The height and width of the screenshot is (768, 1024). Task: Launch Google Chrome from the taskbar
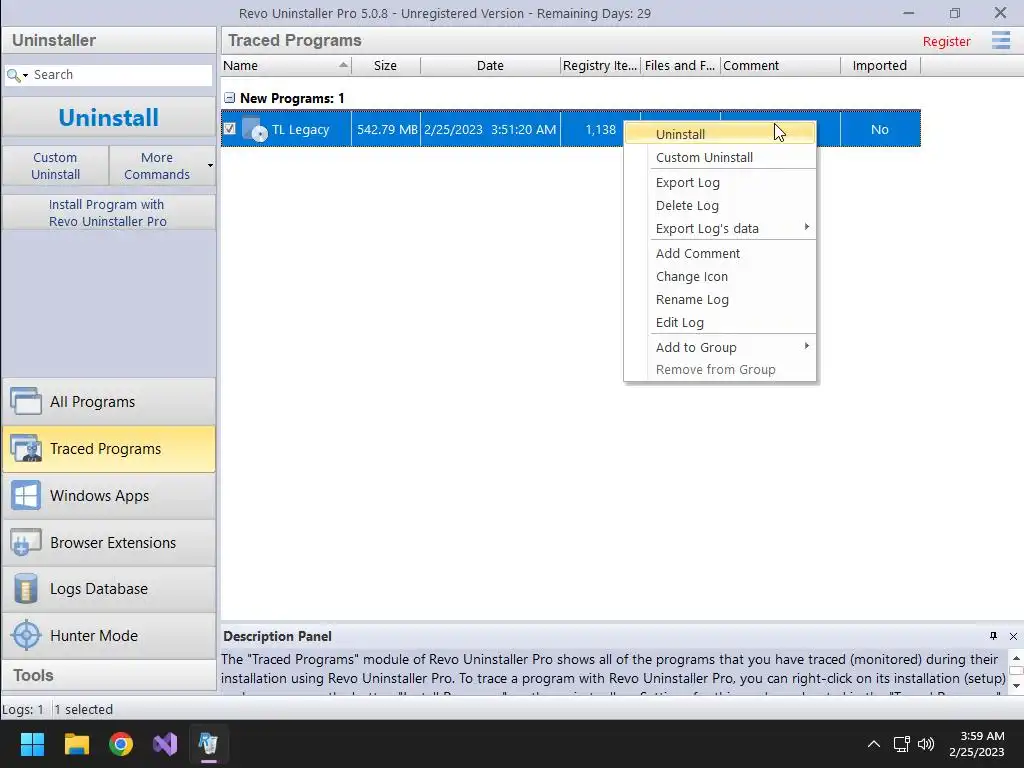(x=121, y=744)
